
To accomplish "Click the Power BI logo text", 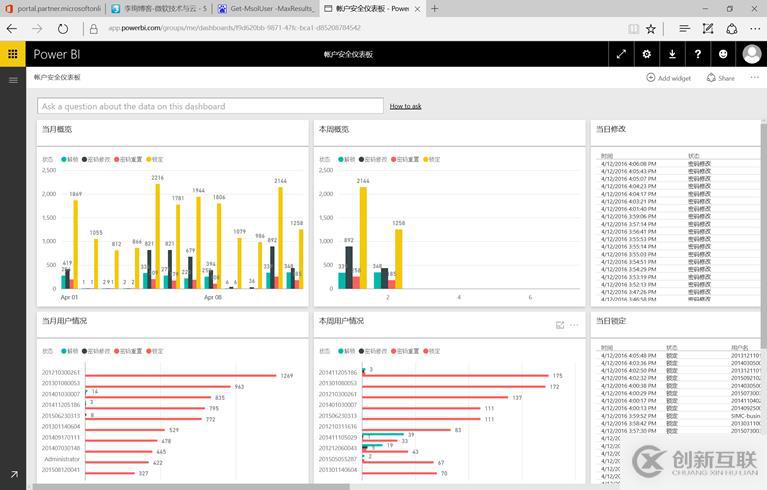I will pos(57,54).
